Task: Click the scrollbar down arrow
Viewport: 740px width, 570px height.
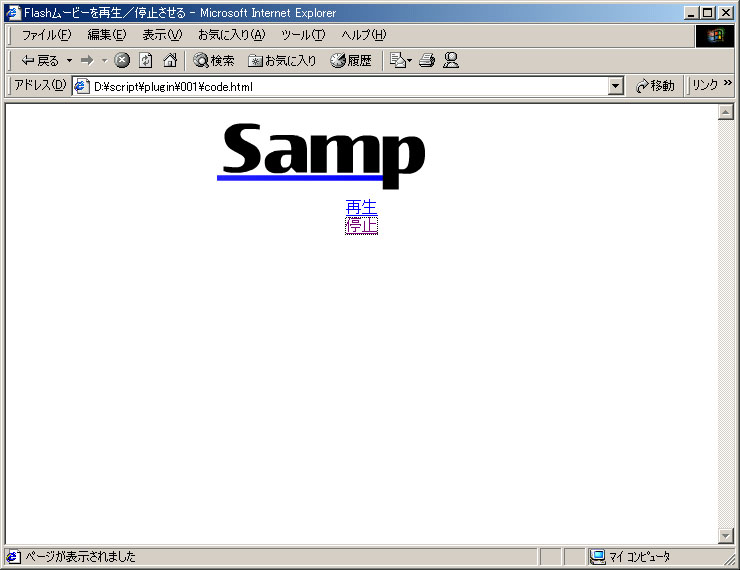Action: point(725,536)
